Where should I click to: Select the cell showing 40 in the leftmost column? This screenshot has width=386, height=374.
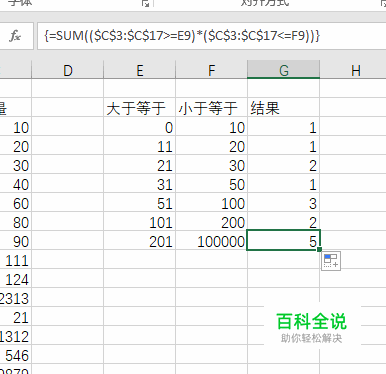tap(16, 184)
